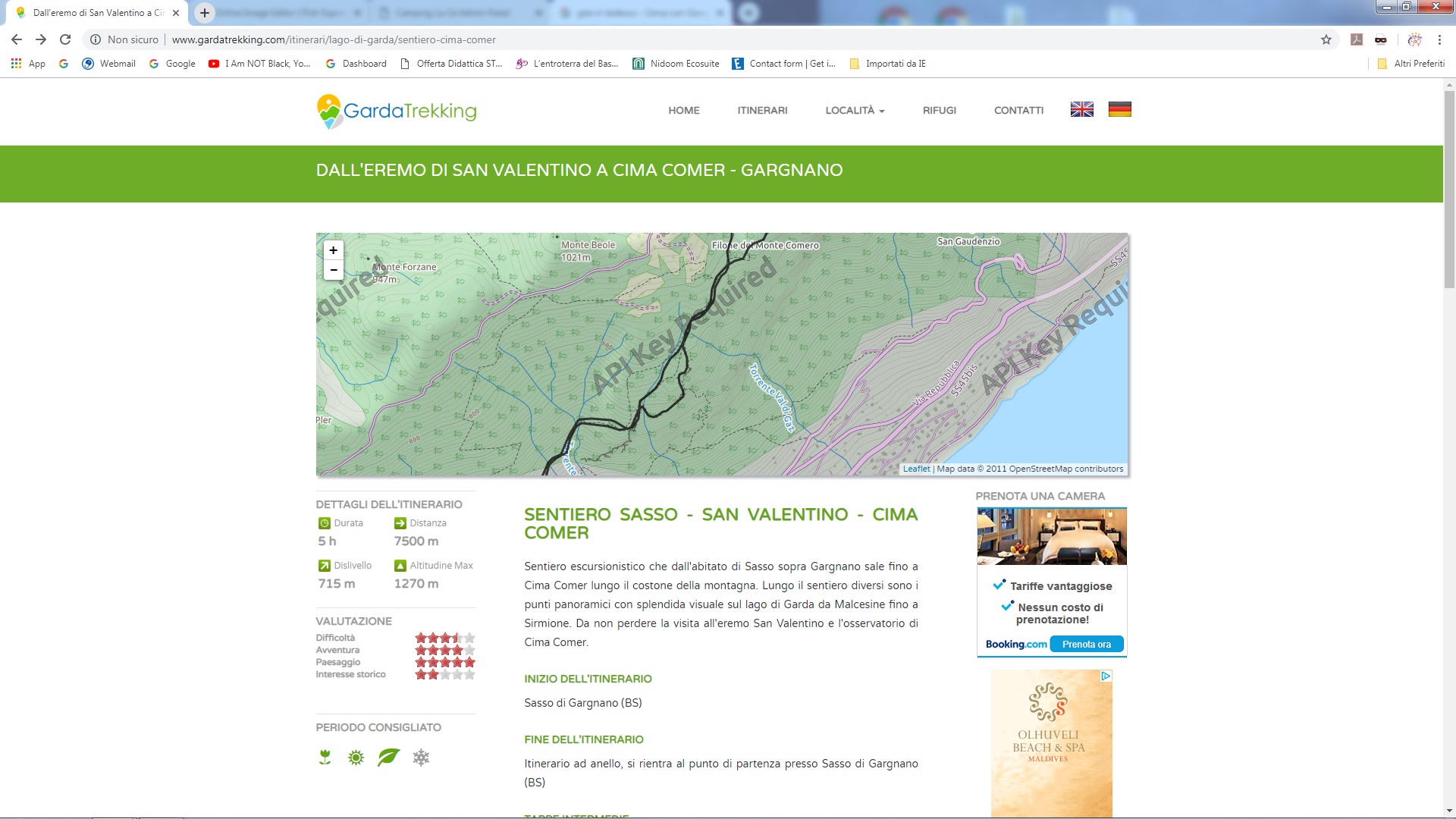Click the summer sun season icon
Image resolution: width=1456 pixels, height=819 pixels.
click(x=356, y=757)
